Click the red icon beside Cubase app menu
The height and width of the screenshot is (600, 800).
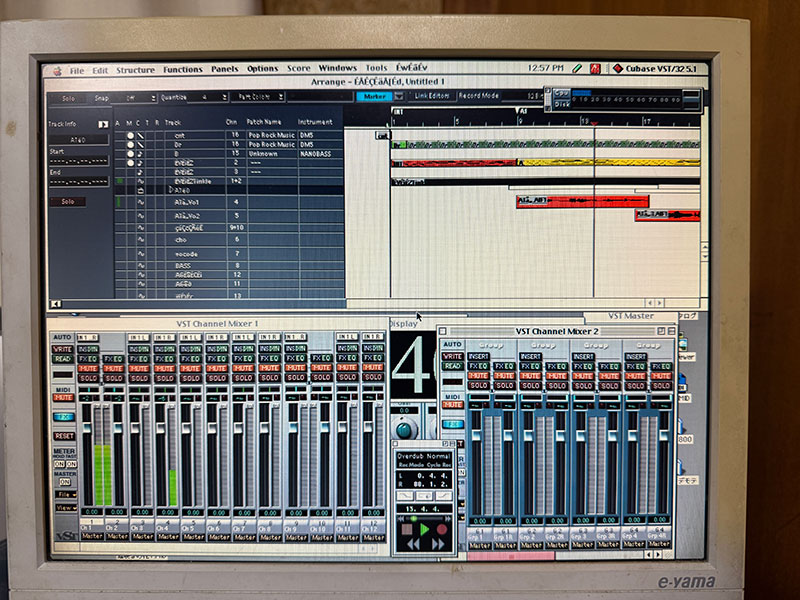595,68
